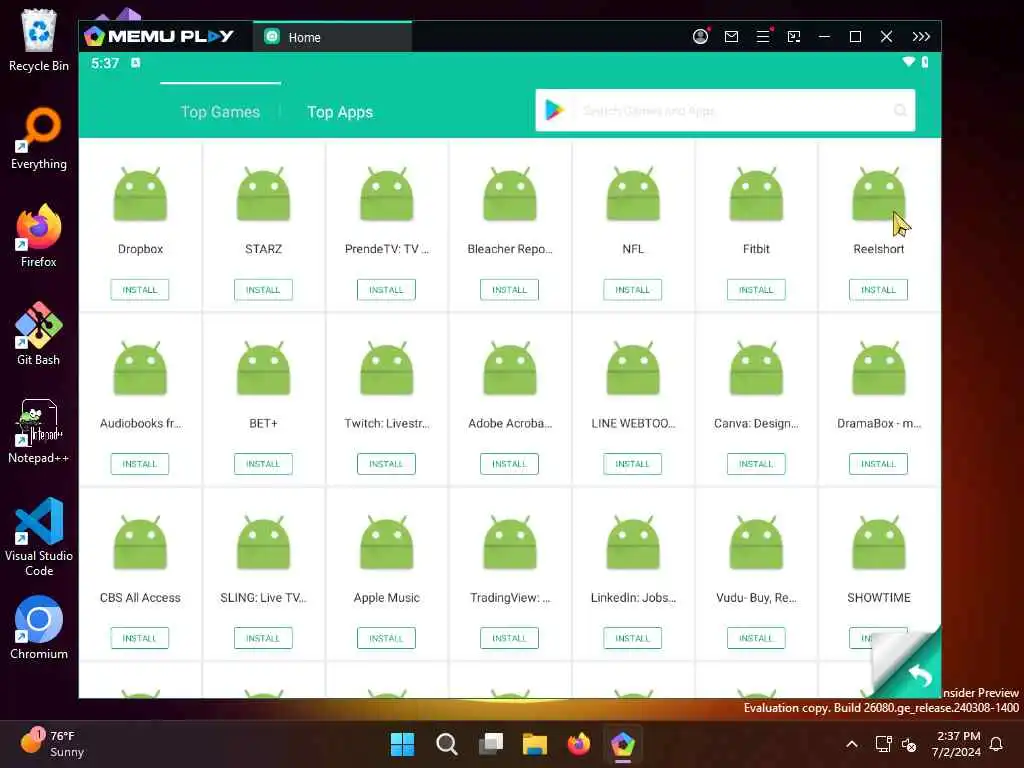The width and height of the screenshot is (1024, 768).
Task: Install TradingView
Action: click(x=509, y=638)
